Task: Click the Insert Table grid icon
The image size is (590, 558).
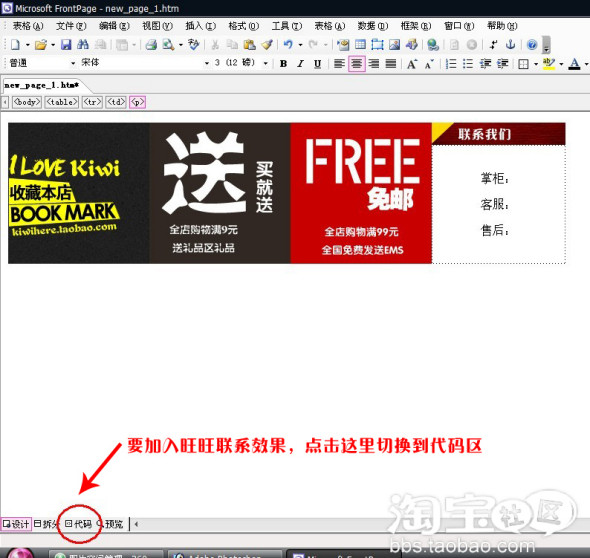Action: 360,45
